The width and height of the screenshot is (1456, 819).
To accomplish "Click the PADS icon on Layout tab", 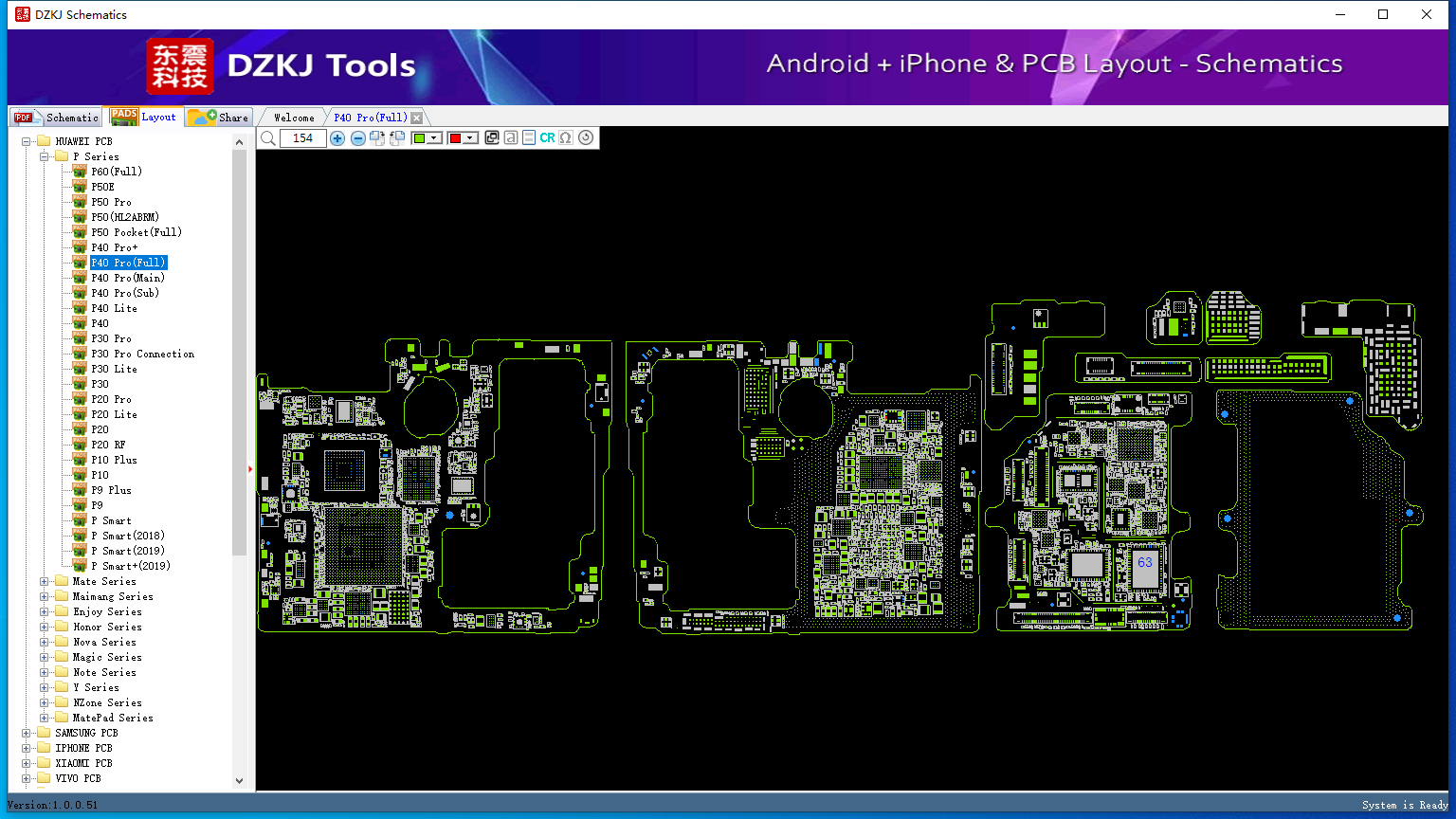I will [x=124, y=116].
